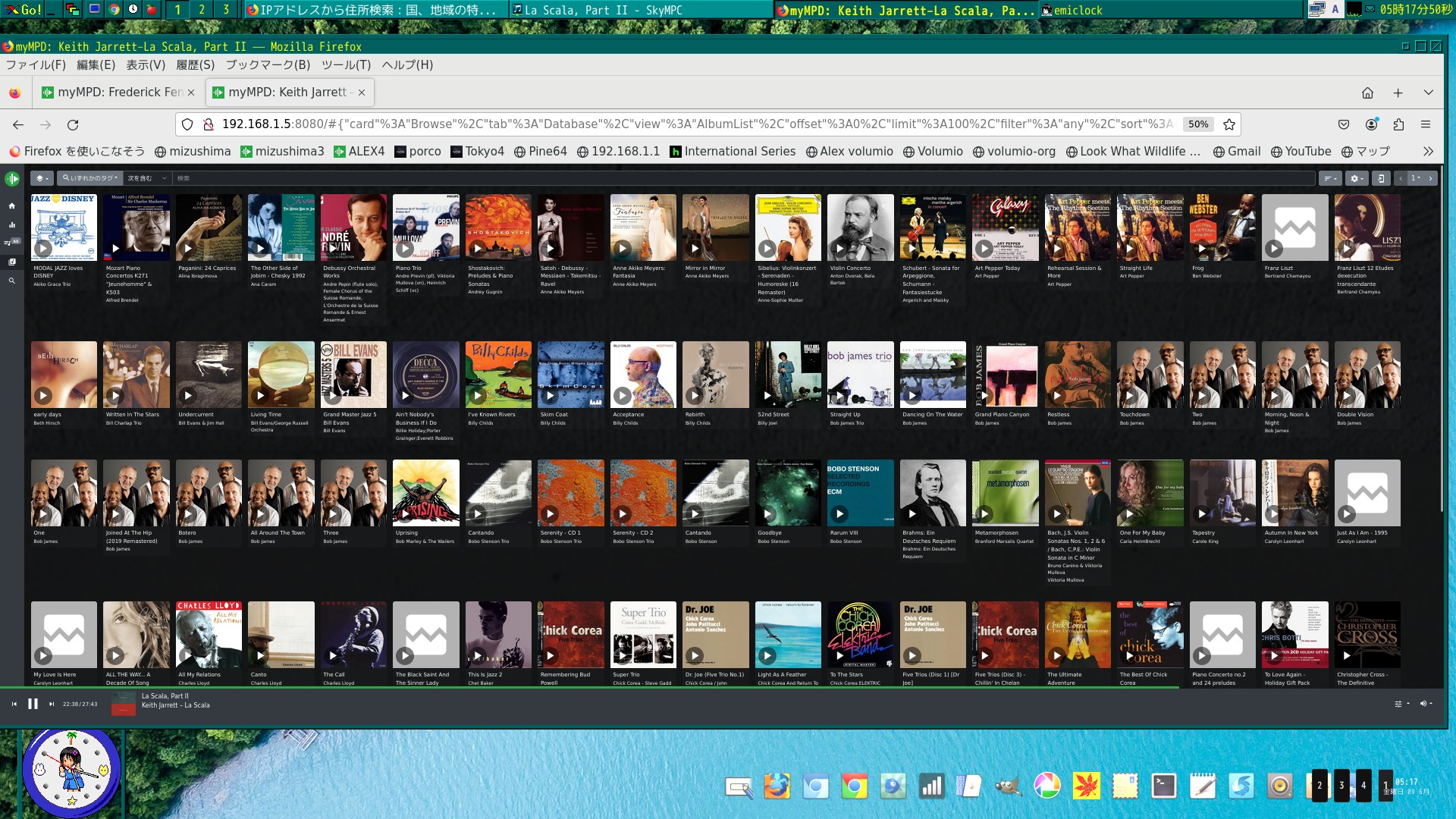Screen dimensions: 1456x819
Task: Open the myMPD home view from the sidebar
Action: pyautogui.click(x=11, y=206)
